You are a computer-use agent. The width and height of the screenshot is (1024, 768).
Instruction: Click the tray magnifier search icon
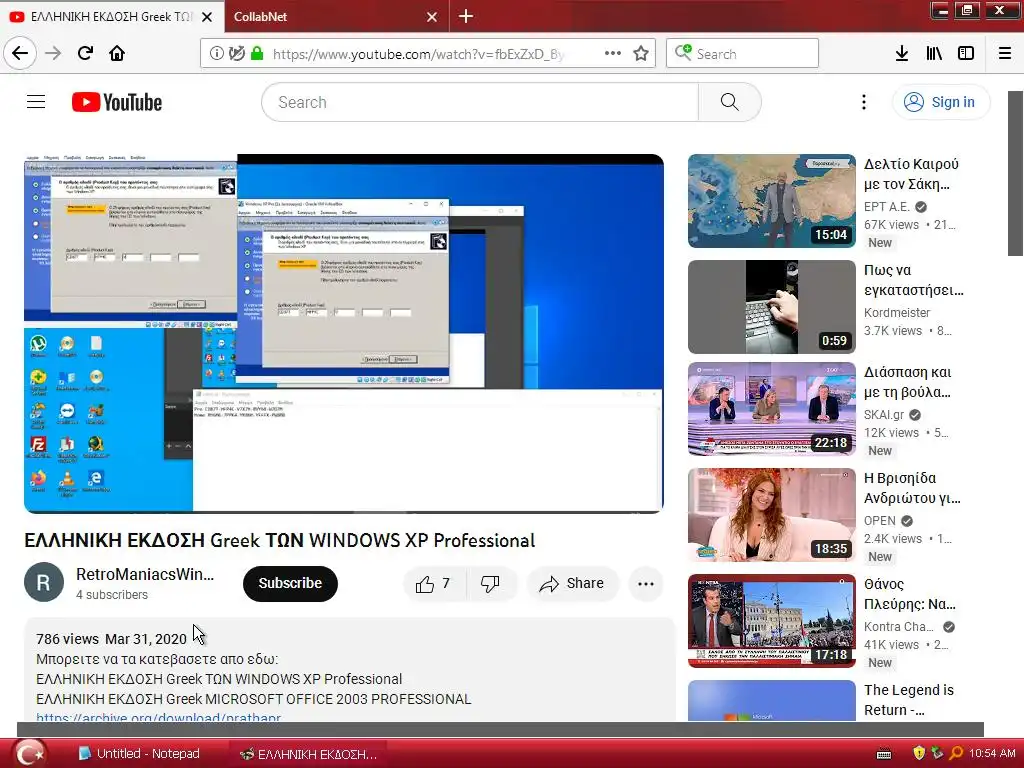[x=957, y=754]
